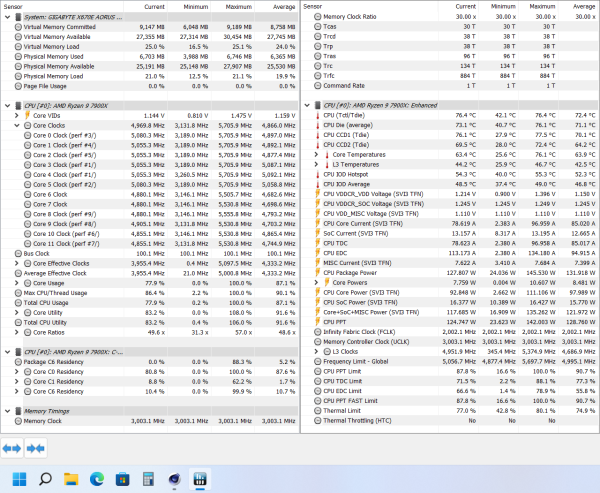Collapse the System GIGABYTE X670E AORUS group
This screenshot has width=600, height=493.
tap(7, 17)
